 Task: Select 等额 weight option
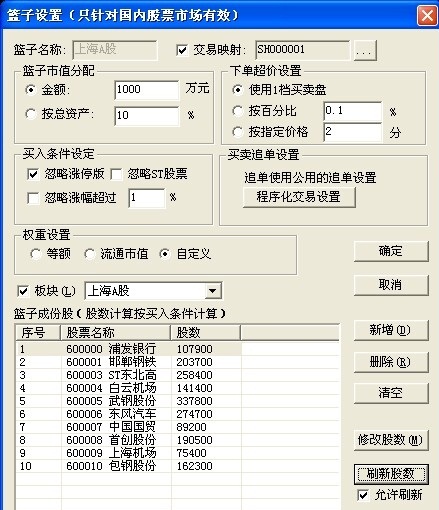coord(35,254)
